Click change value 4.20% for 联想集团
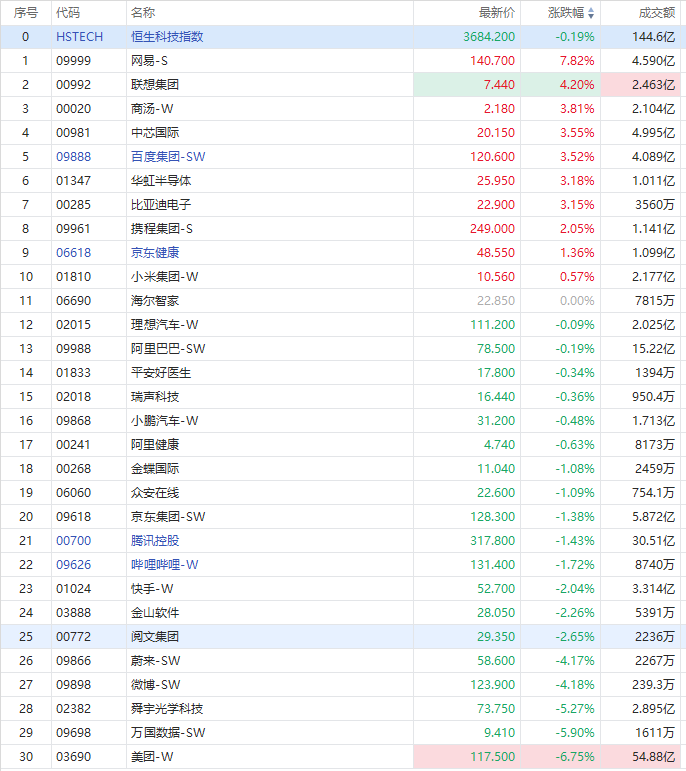686x771 pixels. tap(577, 85)
